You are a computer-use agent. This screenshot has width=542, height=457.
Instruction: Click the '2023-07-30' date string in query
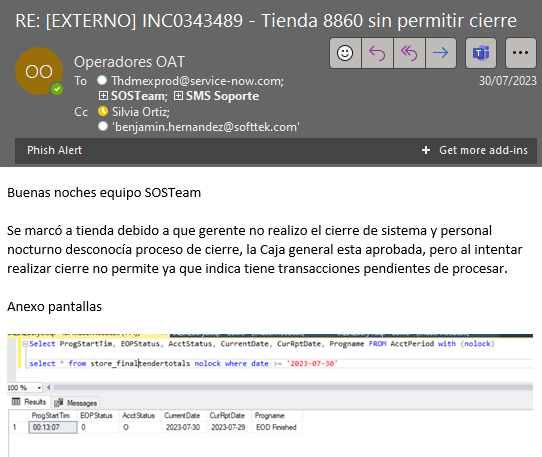click(x=312, y=364)
